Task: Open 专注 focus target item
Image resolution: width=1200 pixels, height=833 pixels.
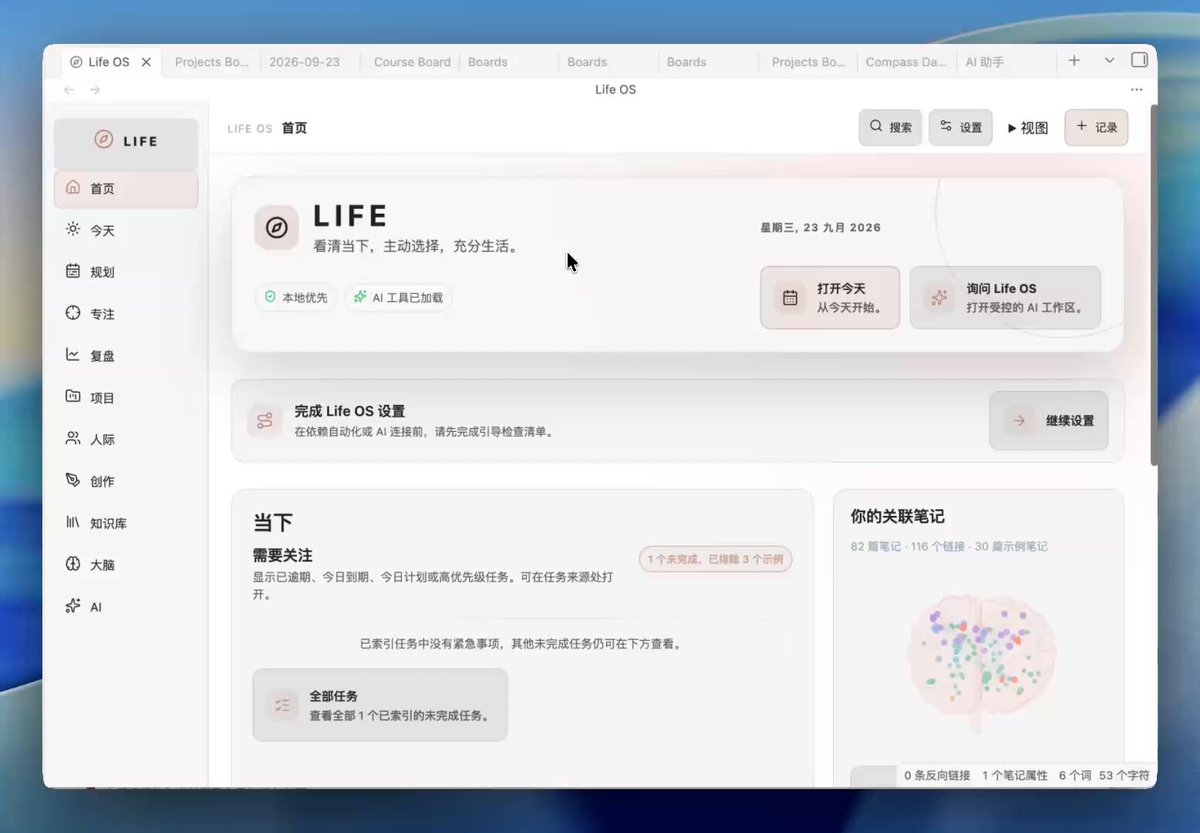Action: 126,314
